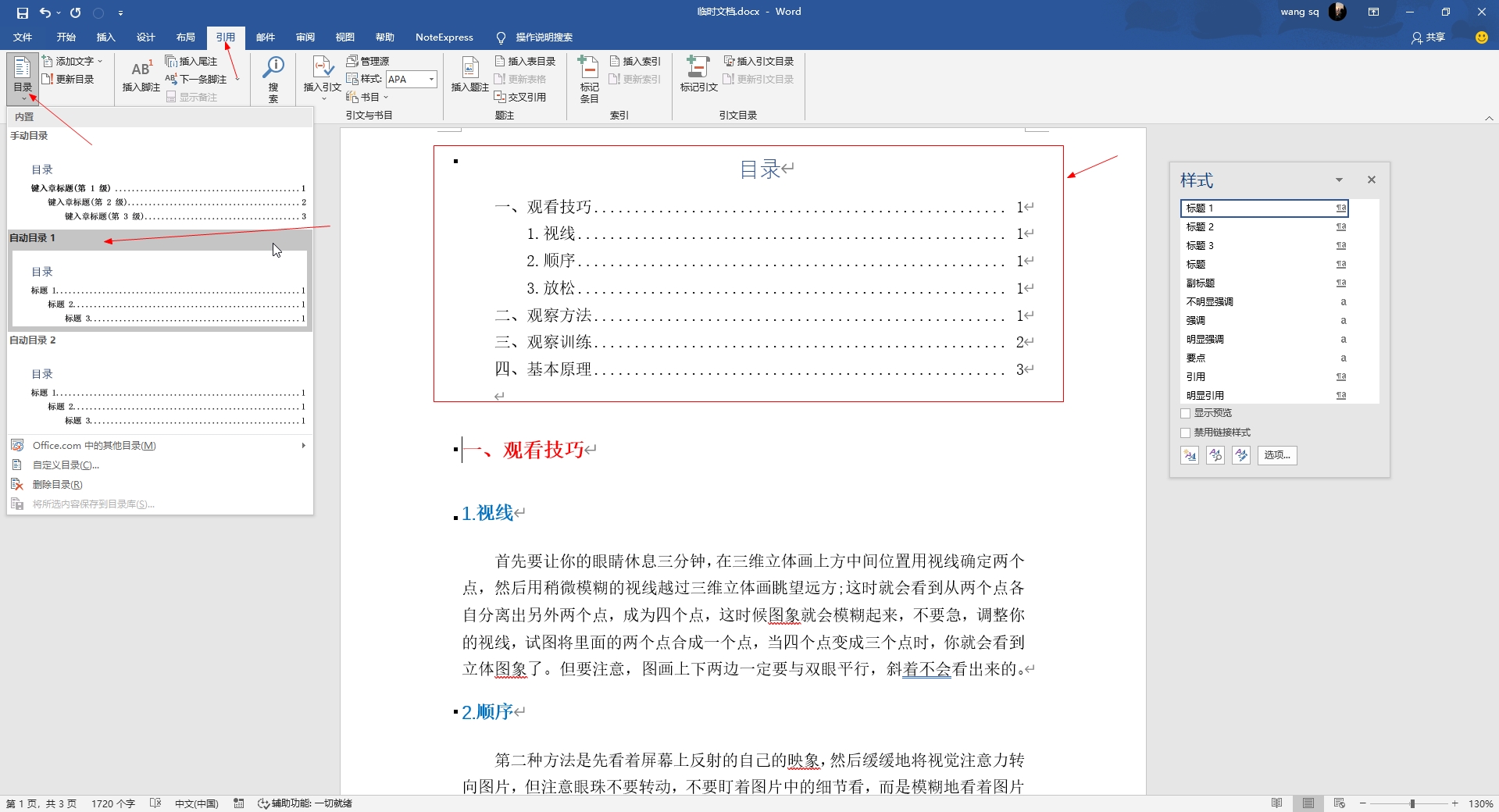Collapse the ribbon with the chevron
This screenshot has width=1499, height=812.
(x=1489, y=118)
